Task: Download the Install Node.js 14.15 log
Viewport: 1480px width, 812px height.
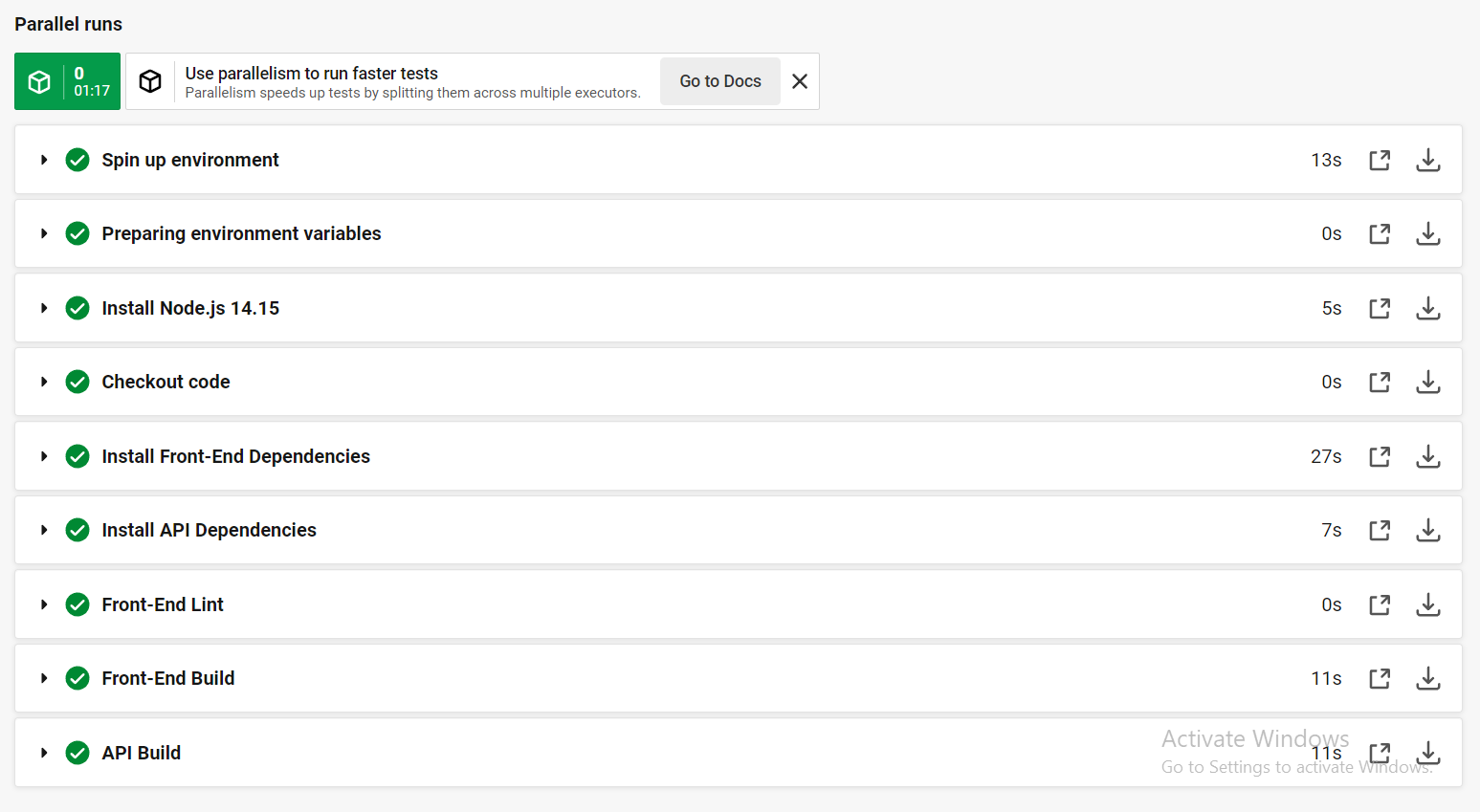Action: tap(1427, 308)
